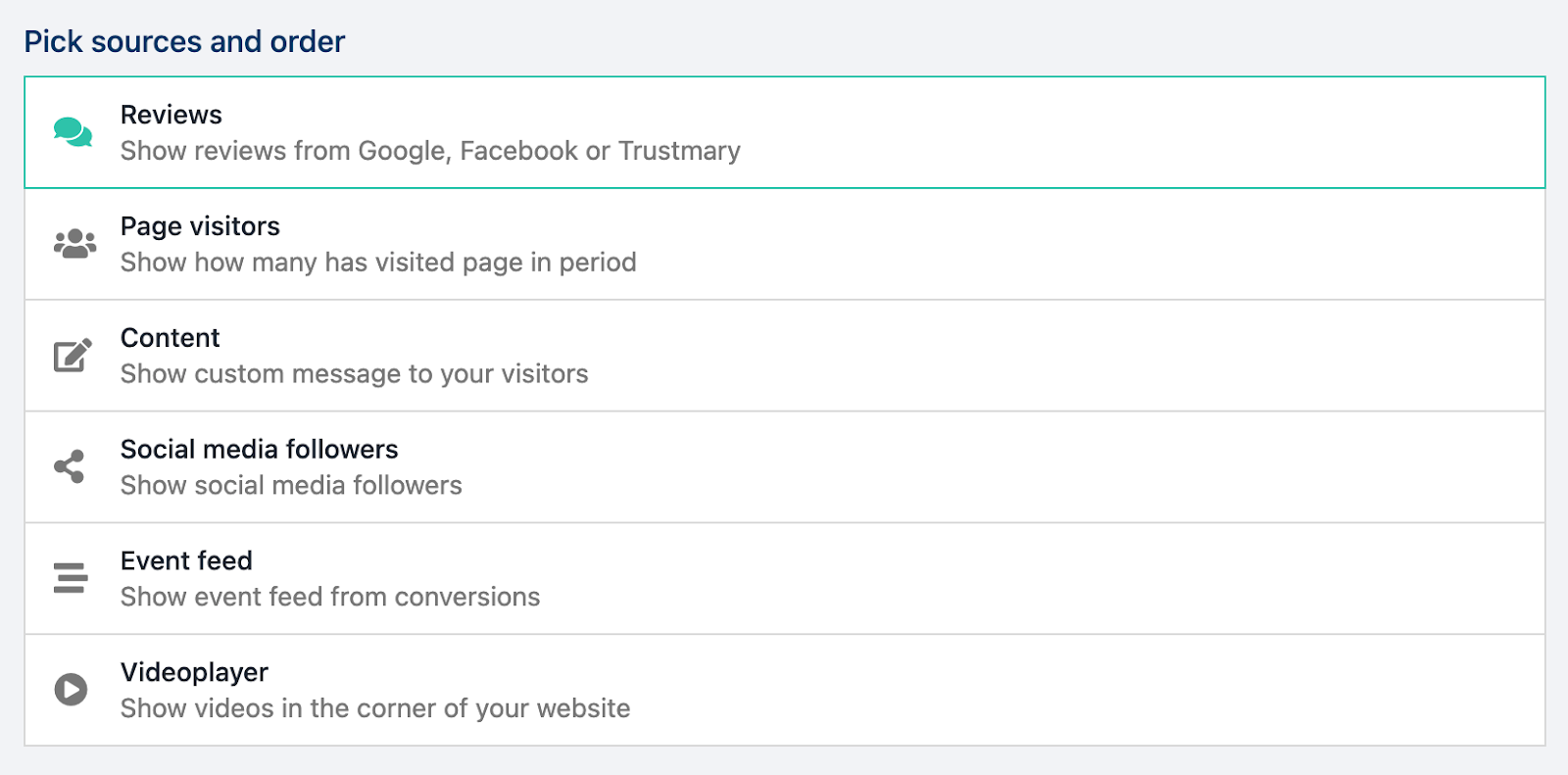
Task: Click the Reviews speech bubbles icon
Action: (73, 132)
